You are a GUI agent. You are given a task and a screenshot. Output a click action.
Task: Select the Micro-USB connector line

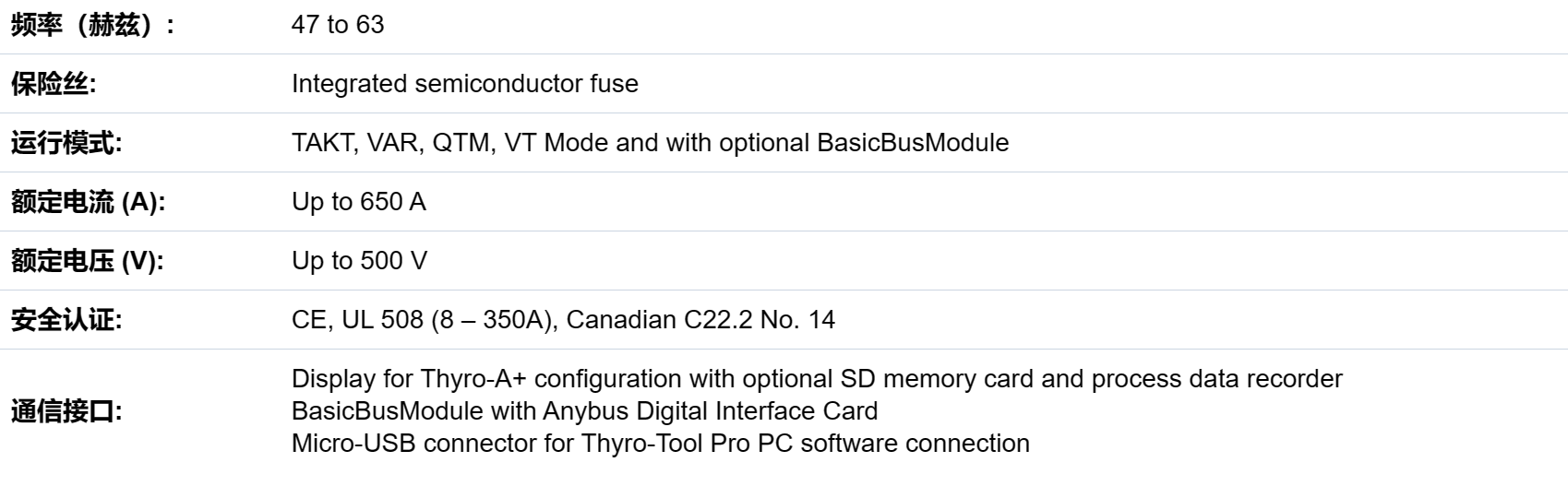(x=661, y=444)
